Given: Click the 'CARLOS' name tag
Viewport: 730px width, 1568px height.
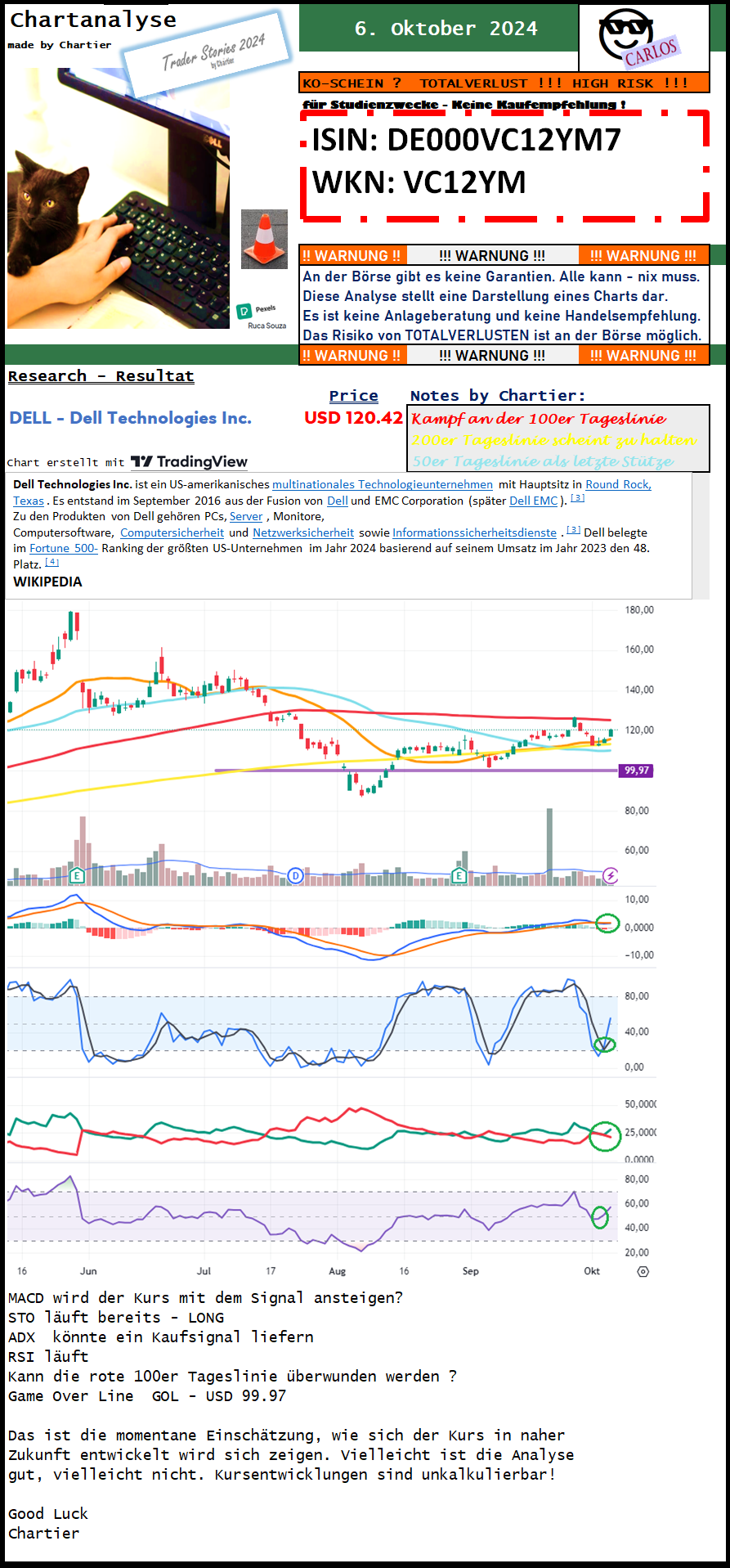Looking at the screenshot, I should pos(652,52).
